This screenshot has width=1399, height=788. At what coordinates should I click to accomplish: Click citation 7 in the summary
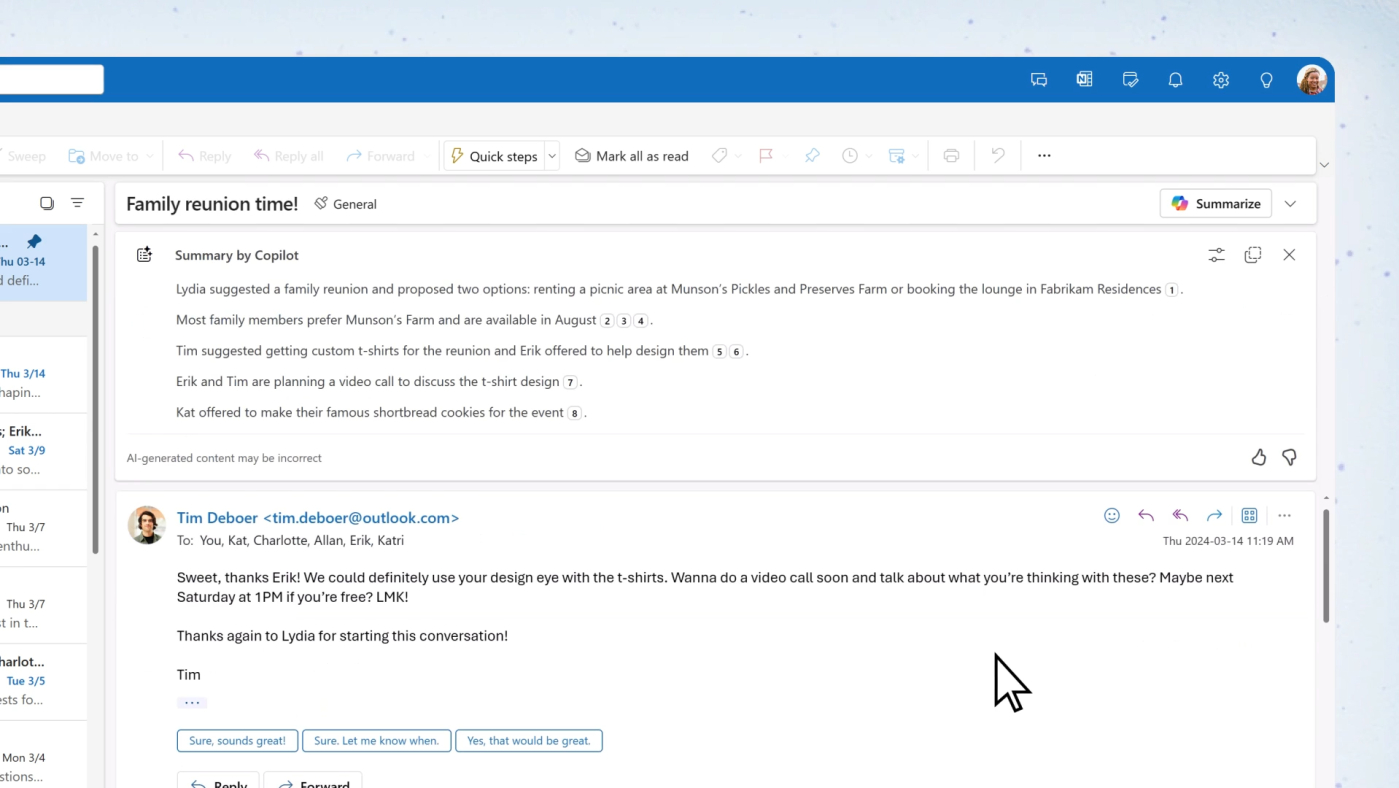[x=570, y=383]
